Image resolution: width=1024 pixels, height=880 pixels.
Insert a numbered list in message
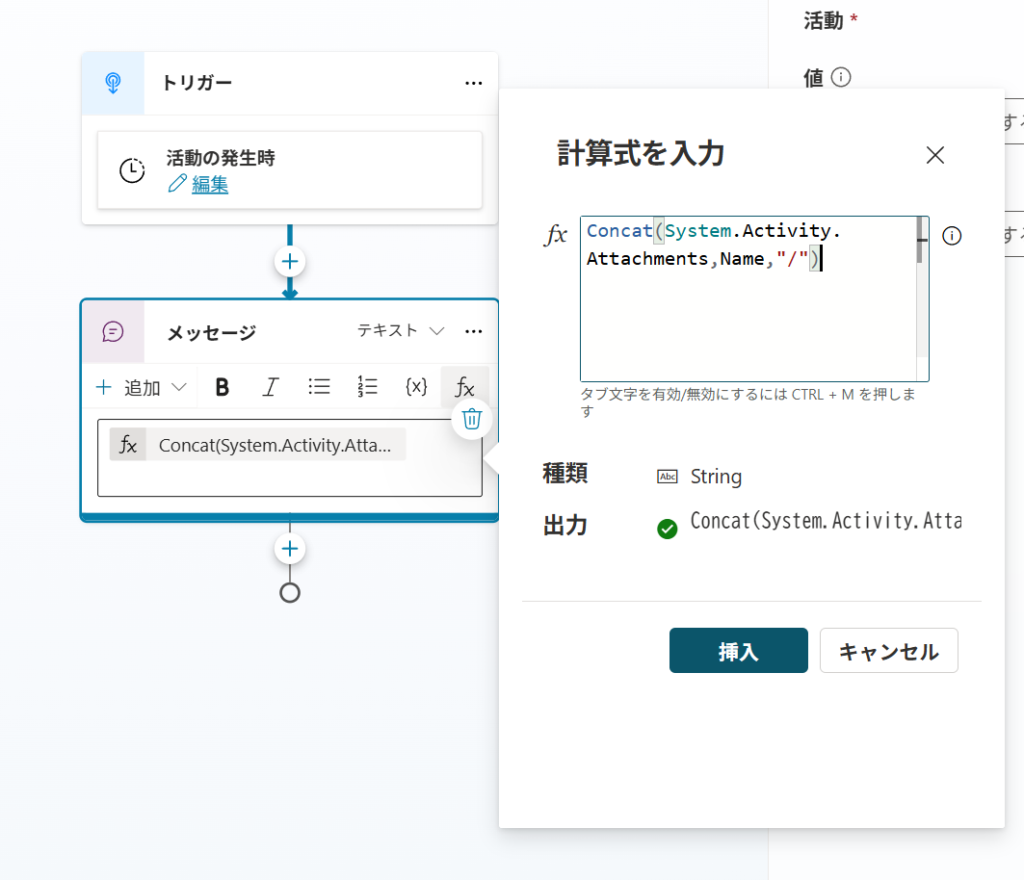(367, 387)
